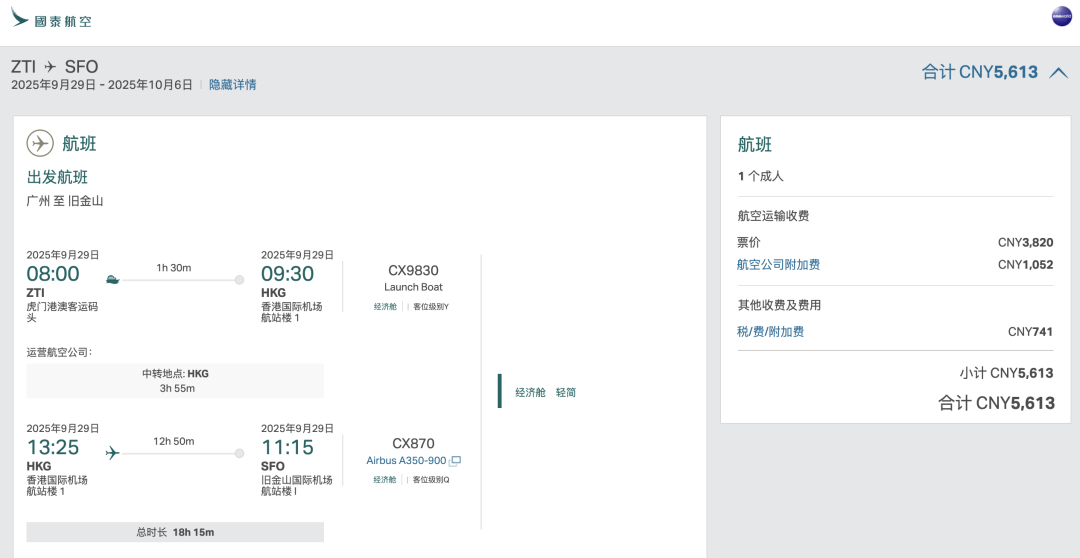Click the Launch Boat label
1080x558 pixels.
[x=413, y=287]
